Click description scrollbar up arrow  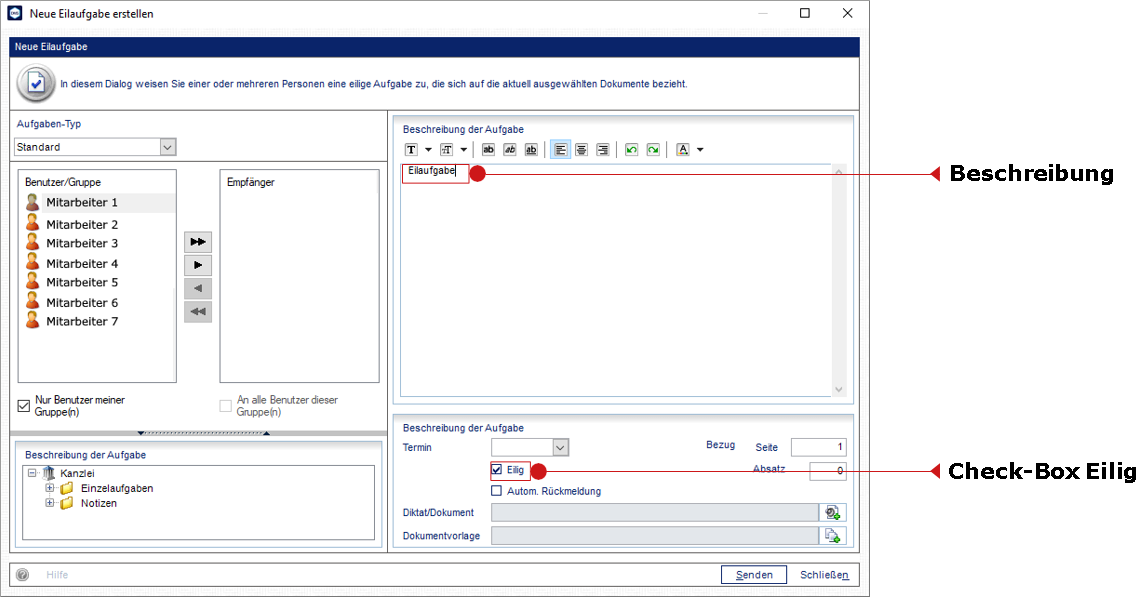point(839,172)
